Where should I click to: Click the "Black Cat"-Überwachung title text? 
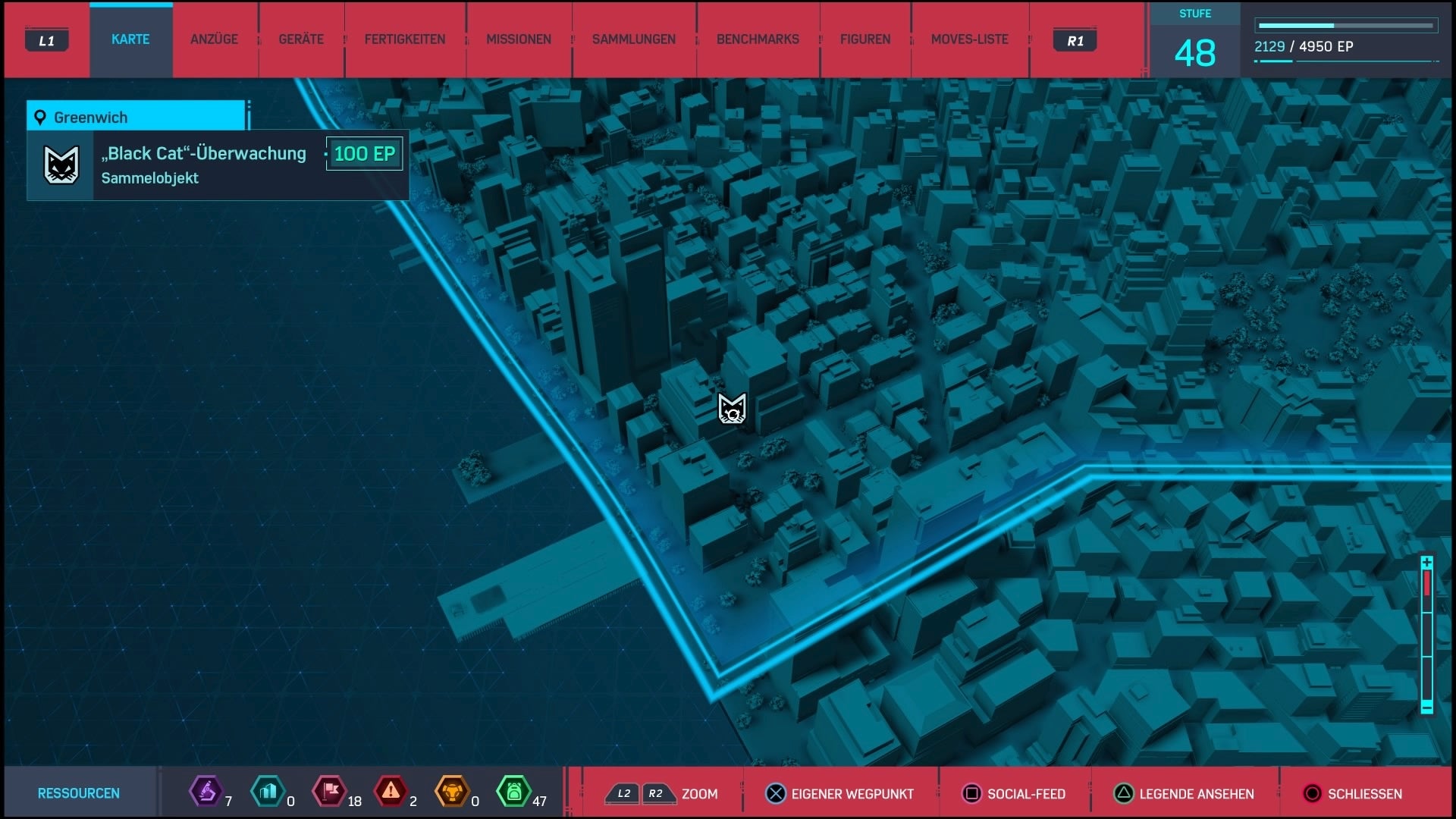pos(203,153)
